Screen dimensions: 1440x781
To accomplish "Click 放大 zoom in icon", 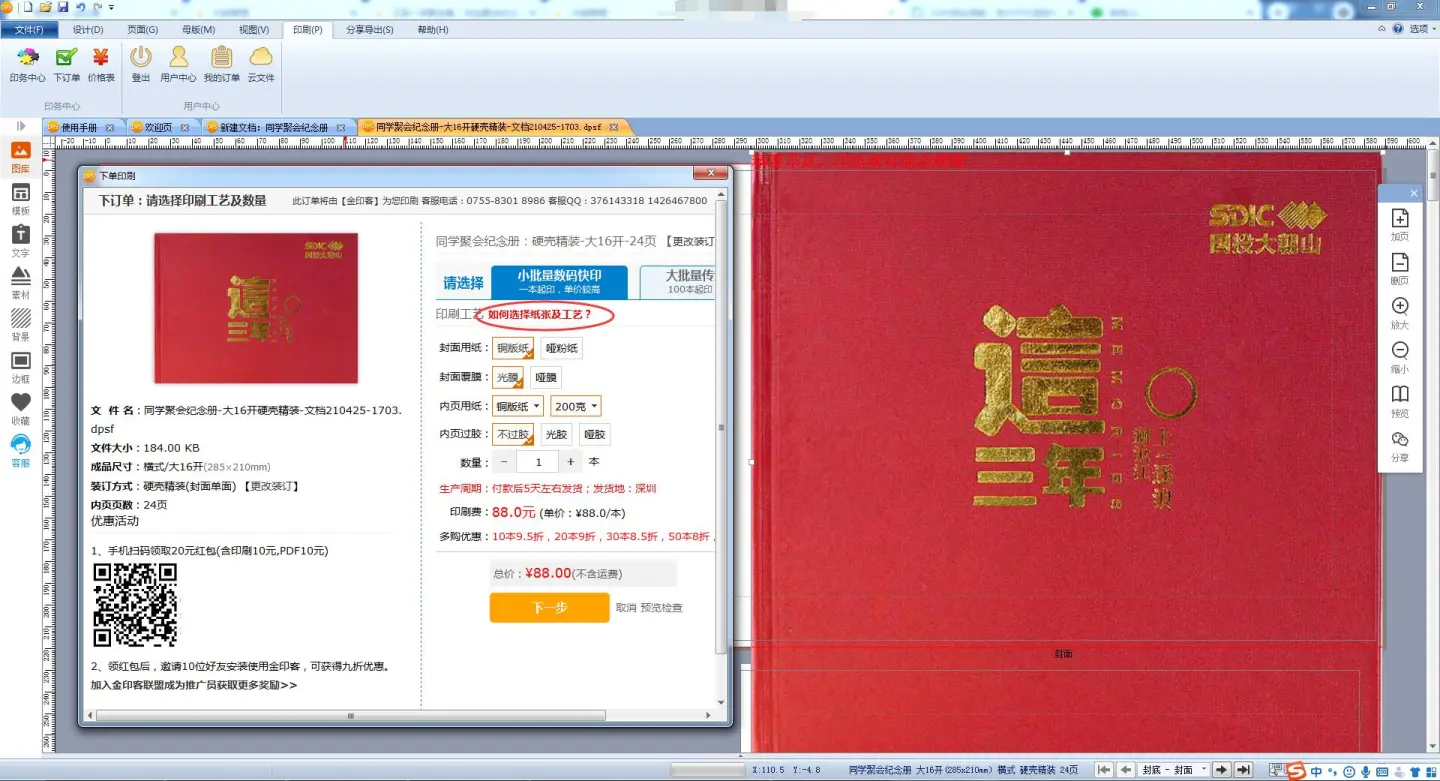I will pos(1400,314).
